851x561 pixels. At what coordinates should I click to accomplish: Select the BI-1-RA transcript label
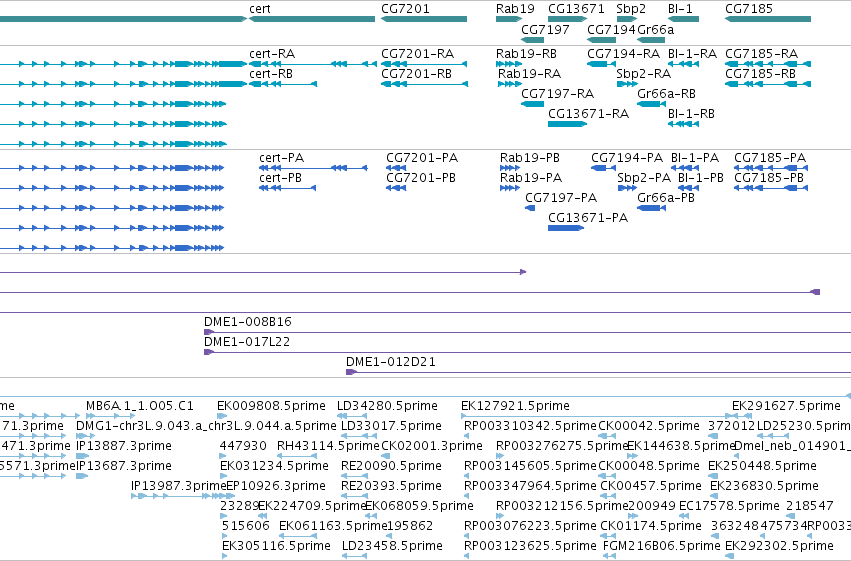point(692,54)
